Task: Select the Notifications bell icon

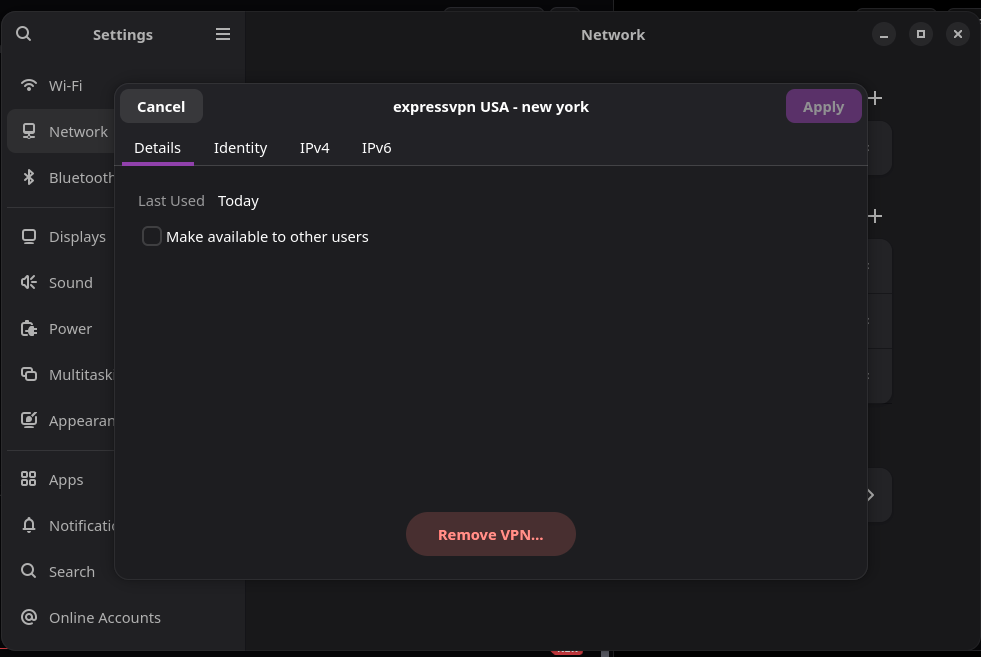Action: point(29,525)
